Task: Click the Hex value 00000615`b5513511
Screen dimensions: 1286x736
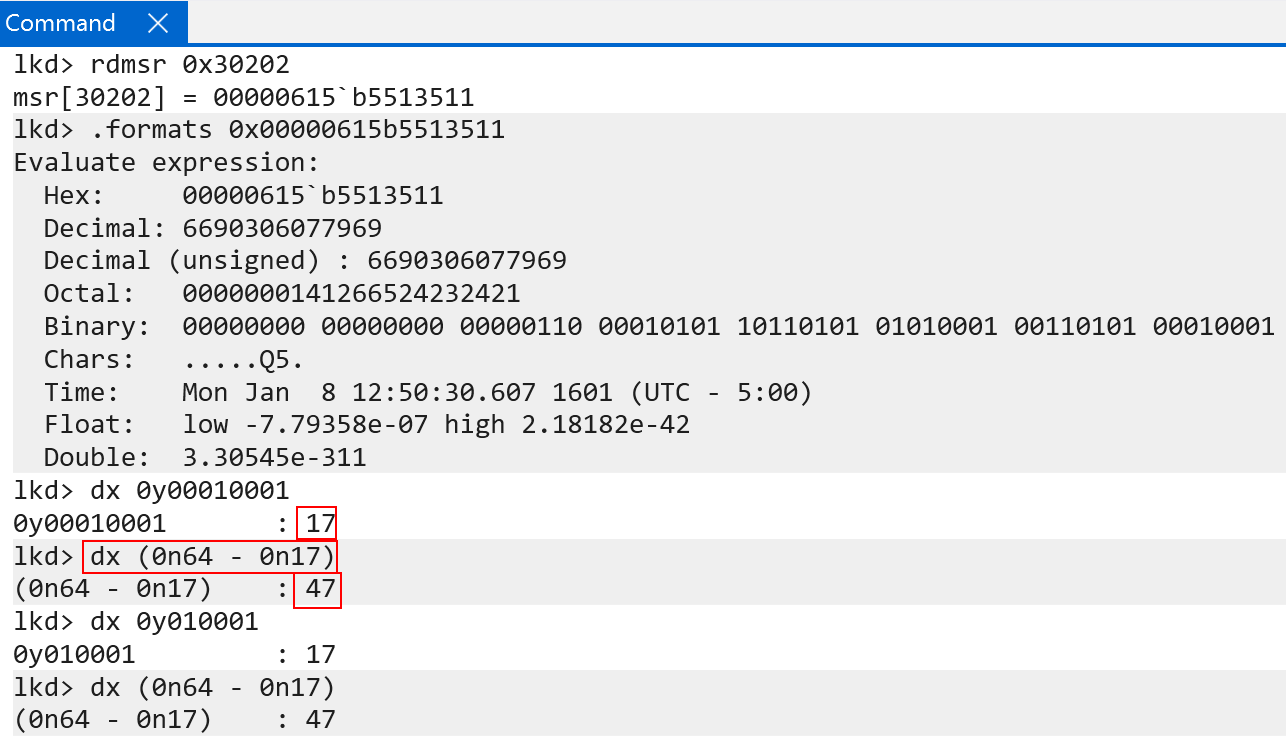Action: pyautogui.click(x=312, y=195)
